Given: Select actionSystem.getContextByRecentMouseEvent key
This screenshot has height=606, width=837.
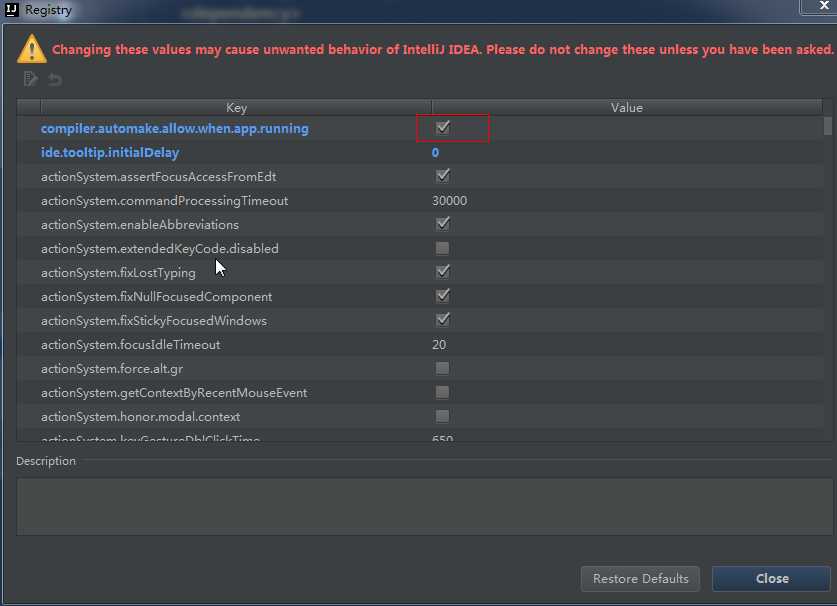Looking at the screenshot, I should (174, 393).
